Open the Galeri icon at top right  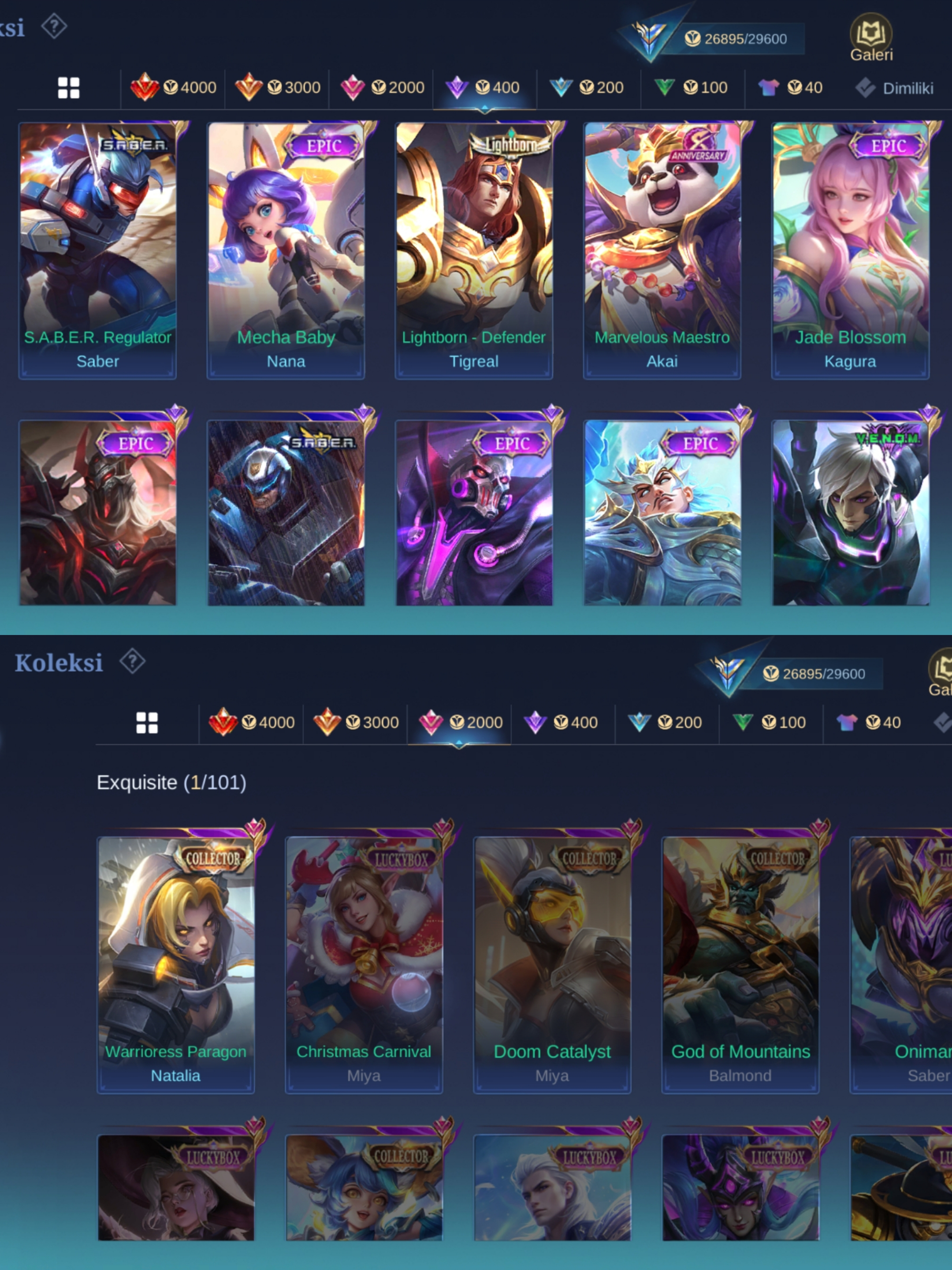[x=870, y=37]
